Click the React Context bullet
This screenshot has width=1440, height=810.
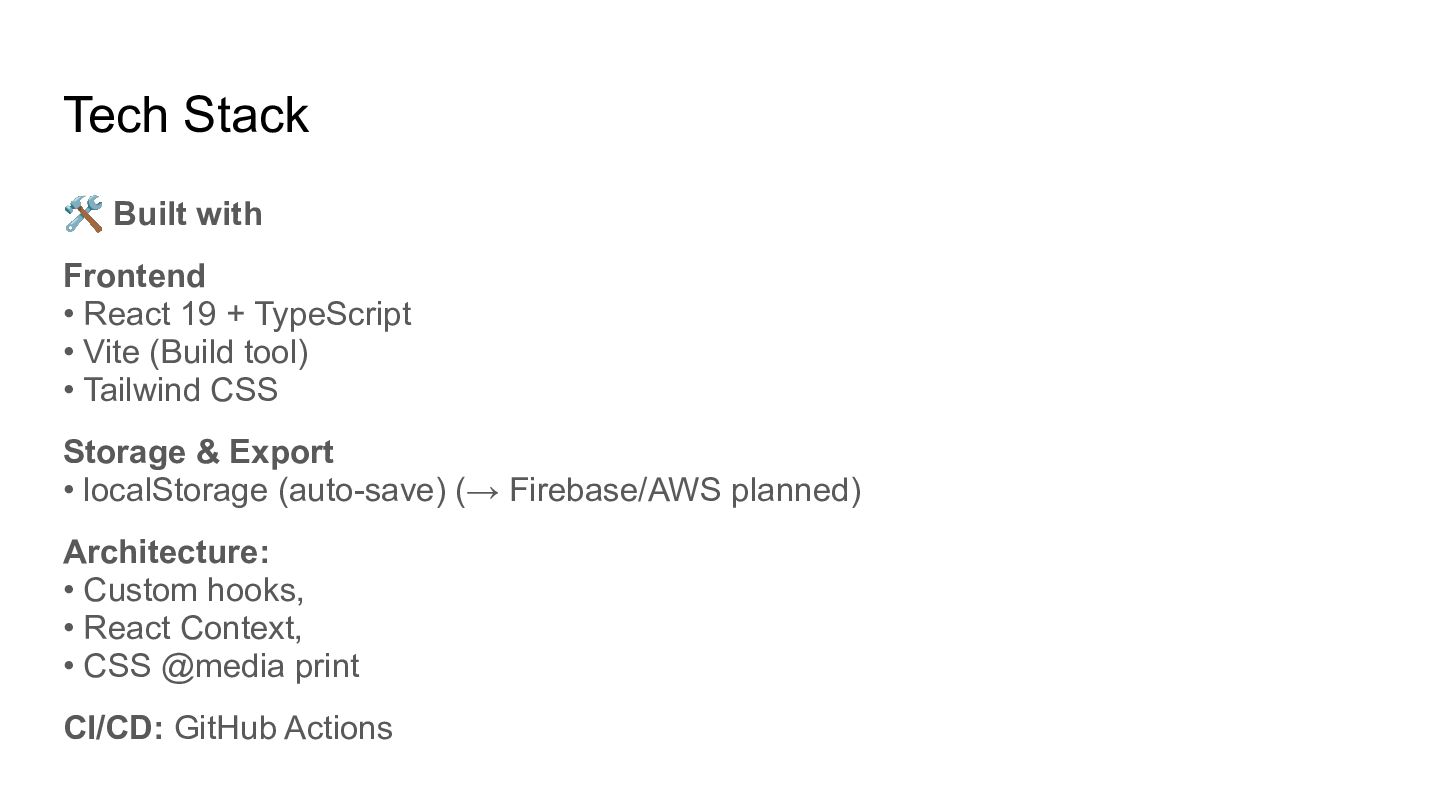pyautogui.click(x=183, y=628)
